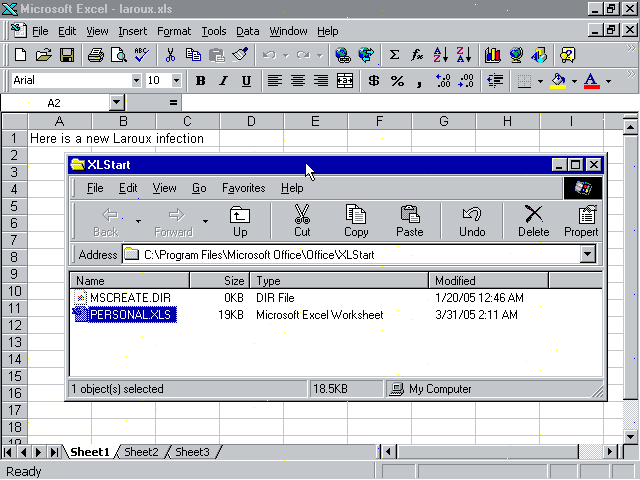The width and height of the screenshot is (640, 480).
Task: Open Font Color dropdown arrow
Action: point(608,81)
